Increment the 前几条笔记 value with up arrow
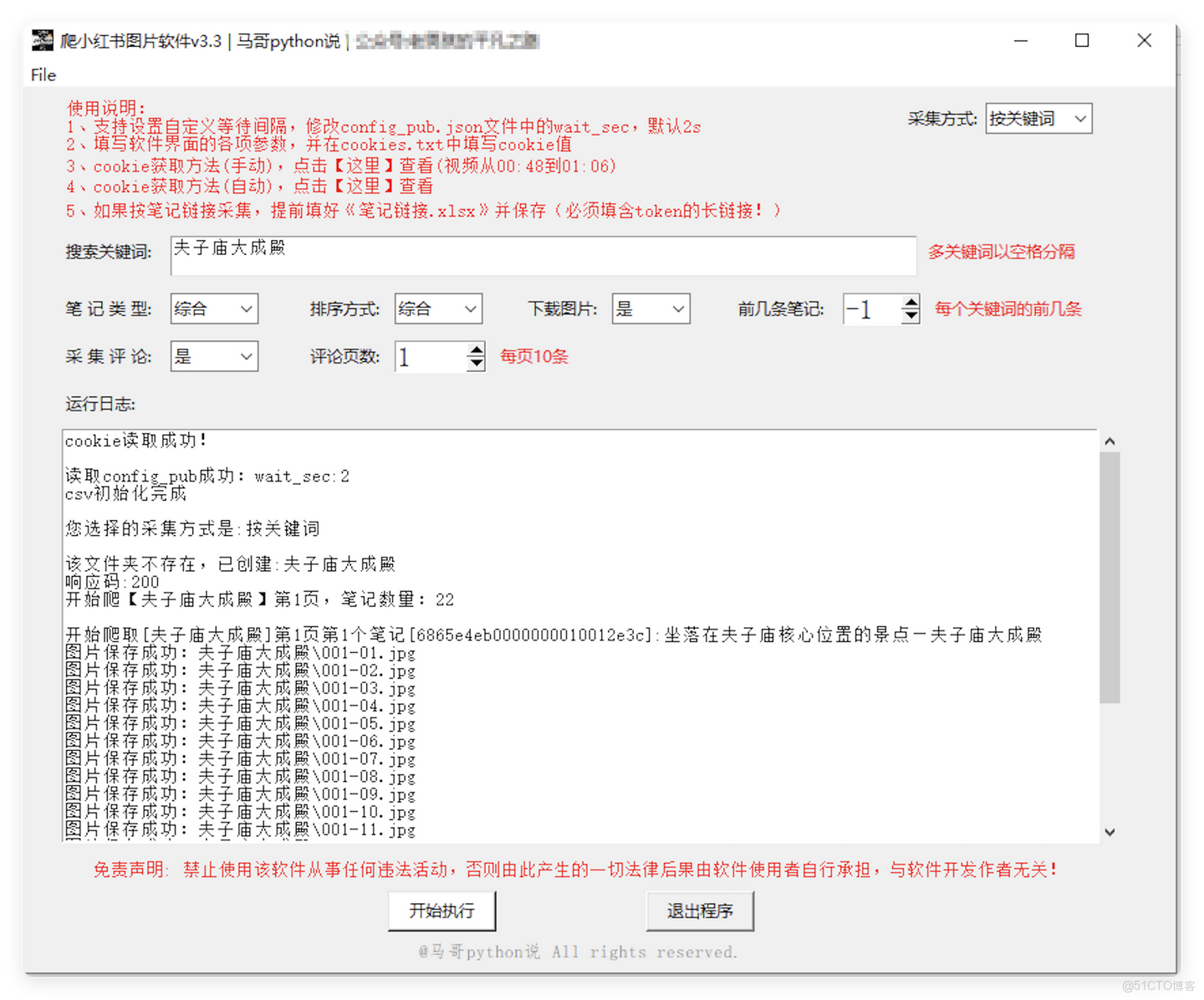The image size is (1204, 1000). point(911,302)
